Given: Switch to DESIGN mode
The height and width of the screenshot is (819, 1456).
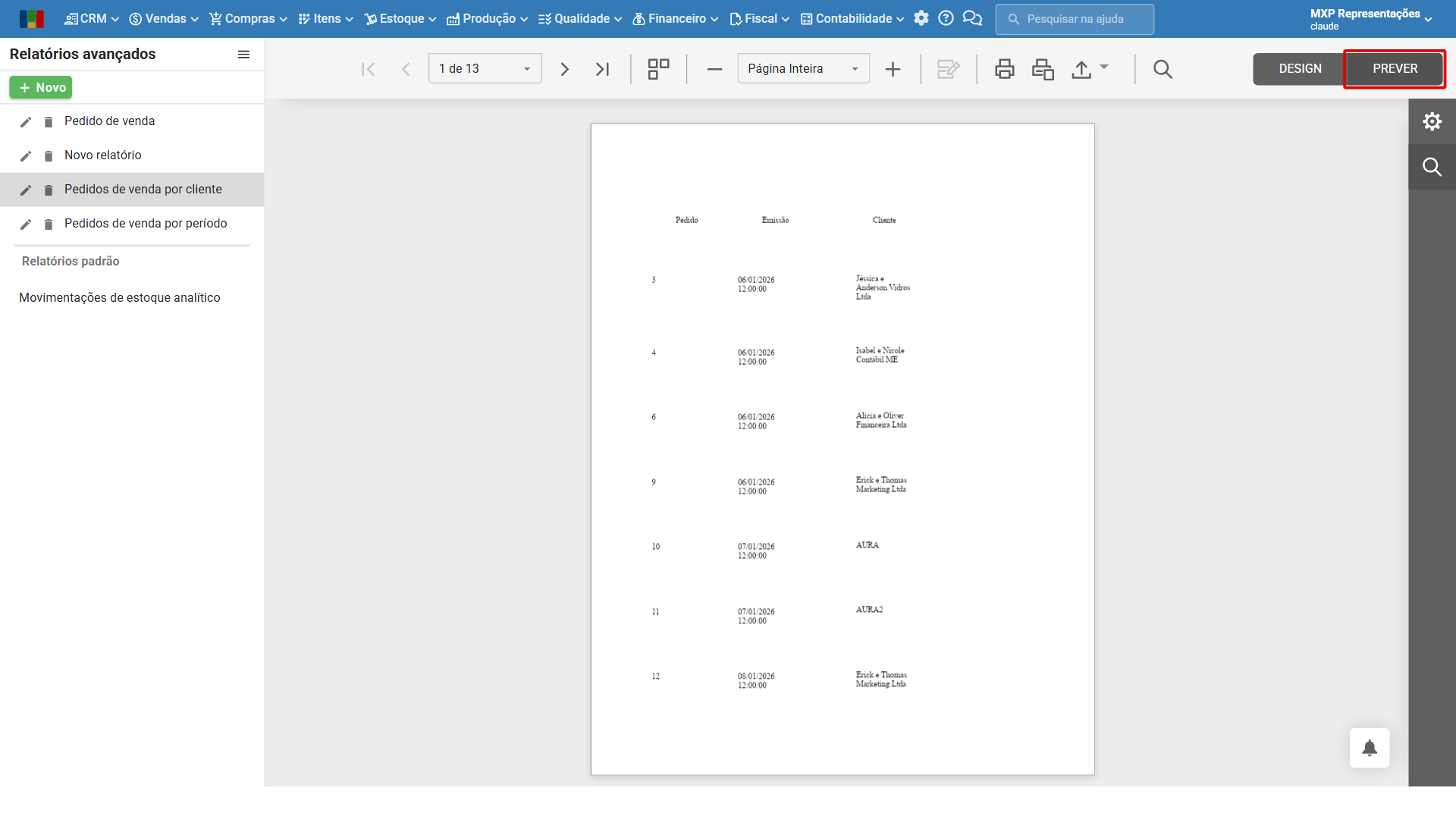Looking at the screenshot, I should [1300, 69].
